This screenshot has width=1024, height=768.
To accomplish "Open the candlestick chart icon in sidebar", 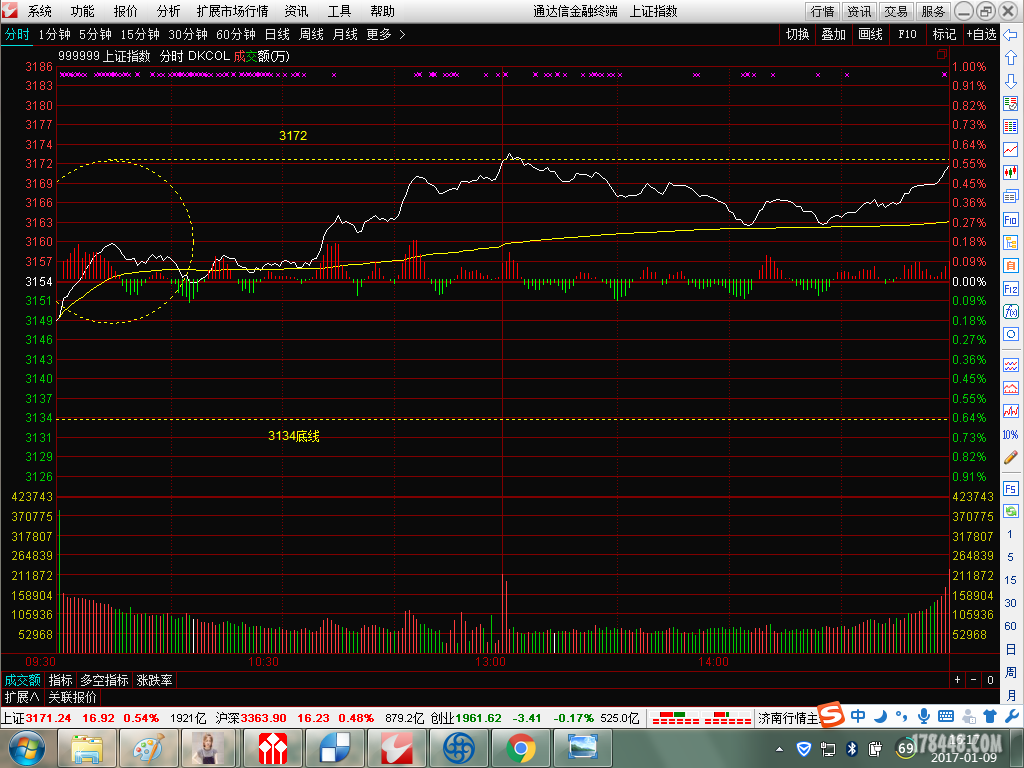I will click(x=1011, y=172).
